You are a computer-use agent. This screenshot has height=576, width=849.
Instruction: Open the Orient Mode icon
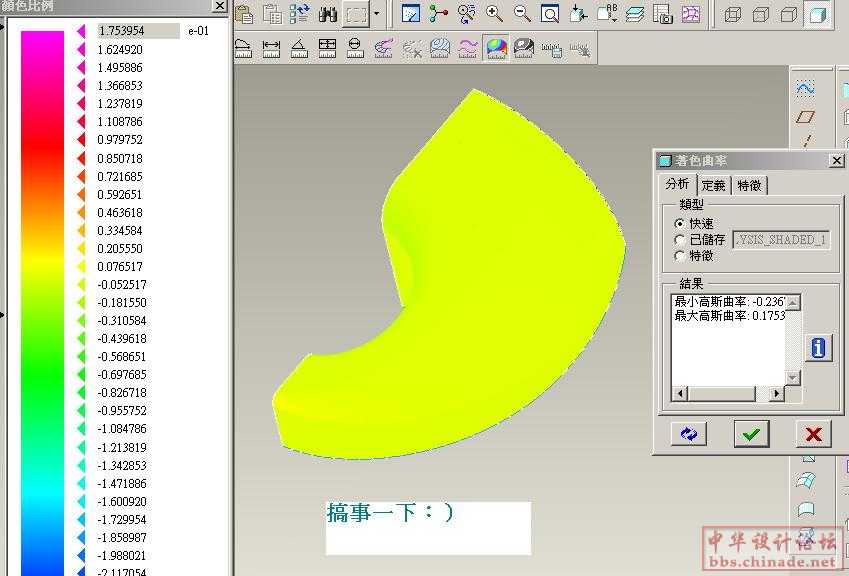466,14
